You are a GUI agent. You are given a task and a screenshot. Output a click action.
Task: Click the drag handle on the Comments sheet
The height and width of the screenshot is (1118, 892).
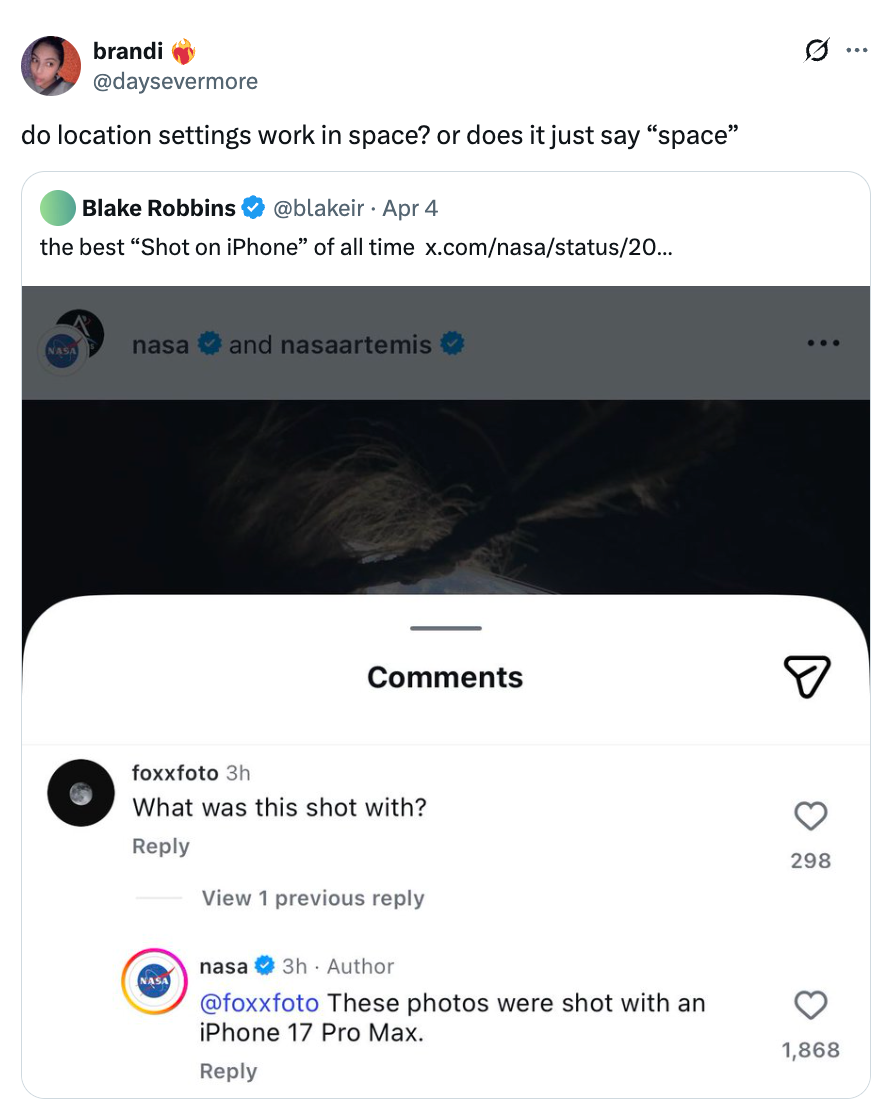(x=445, y=628)
